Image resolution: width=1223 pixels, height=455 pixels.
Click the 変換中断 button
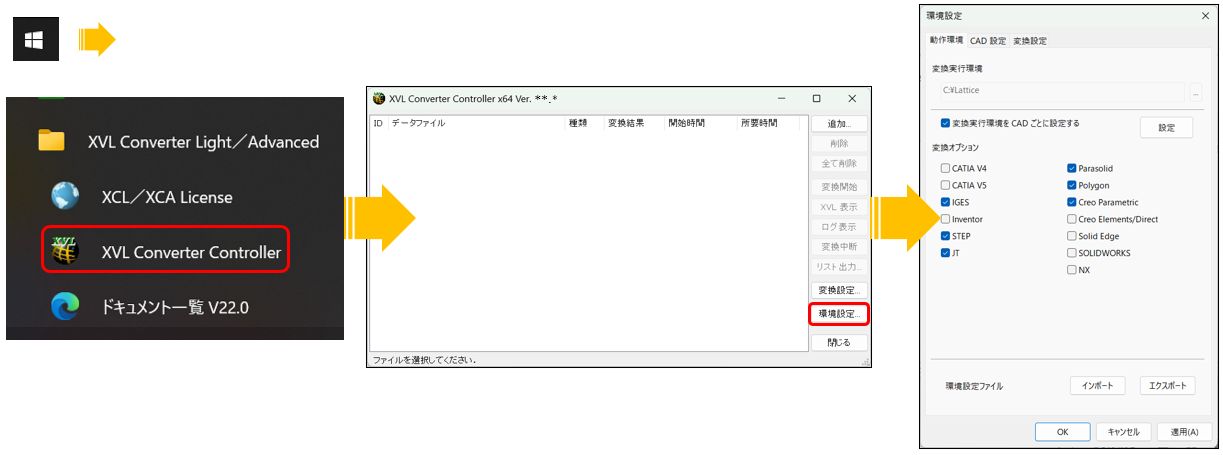coord(839,246)
